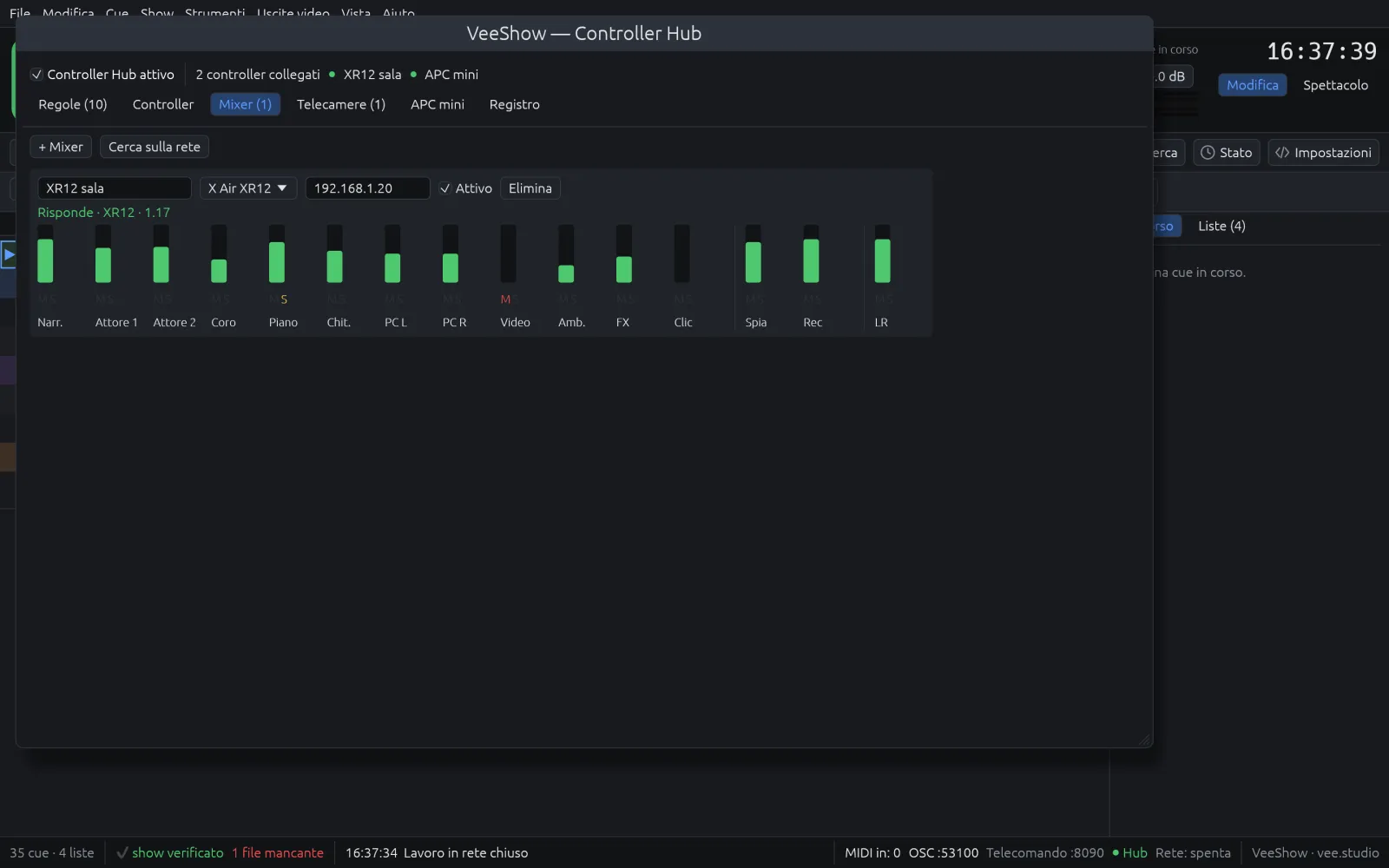Click the Coro channel fader

pyautogui.click(x=219, y=253)
